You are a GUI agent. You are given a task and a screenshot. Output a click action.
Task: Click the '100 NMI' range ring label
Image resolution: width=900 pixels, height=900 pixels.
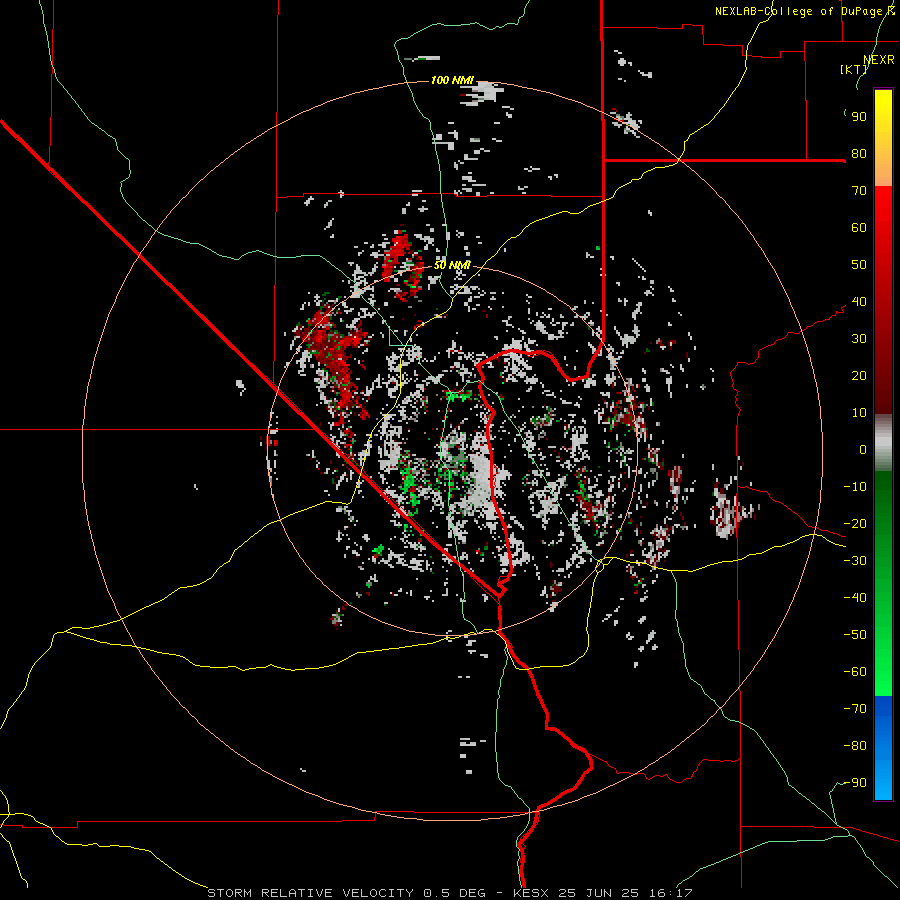coord(452,80)
